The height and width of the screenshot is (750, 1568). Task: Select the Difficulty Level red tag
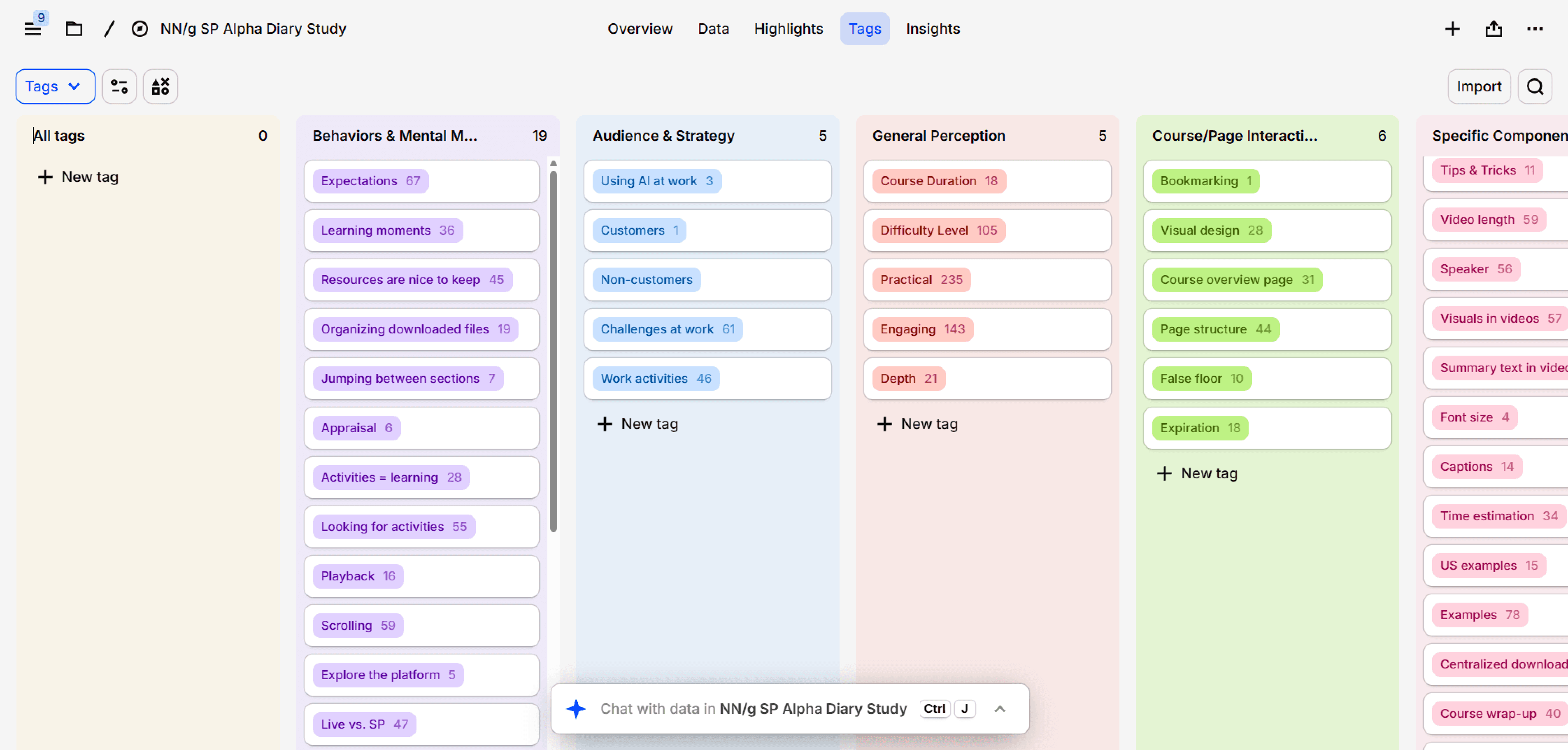(938, 231)
